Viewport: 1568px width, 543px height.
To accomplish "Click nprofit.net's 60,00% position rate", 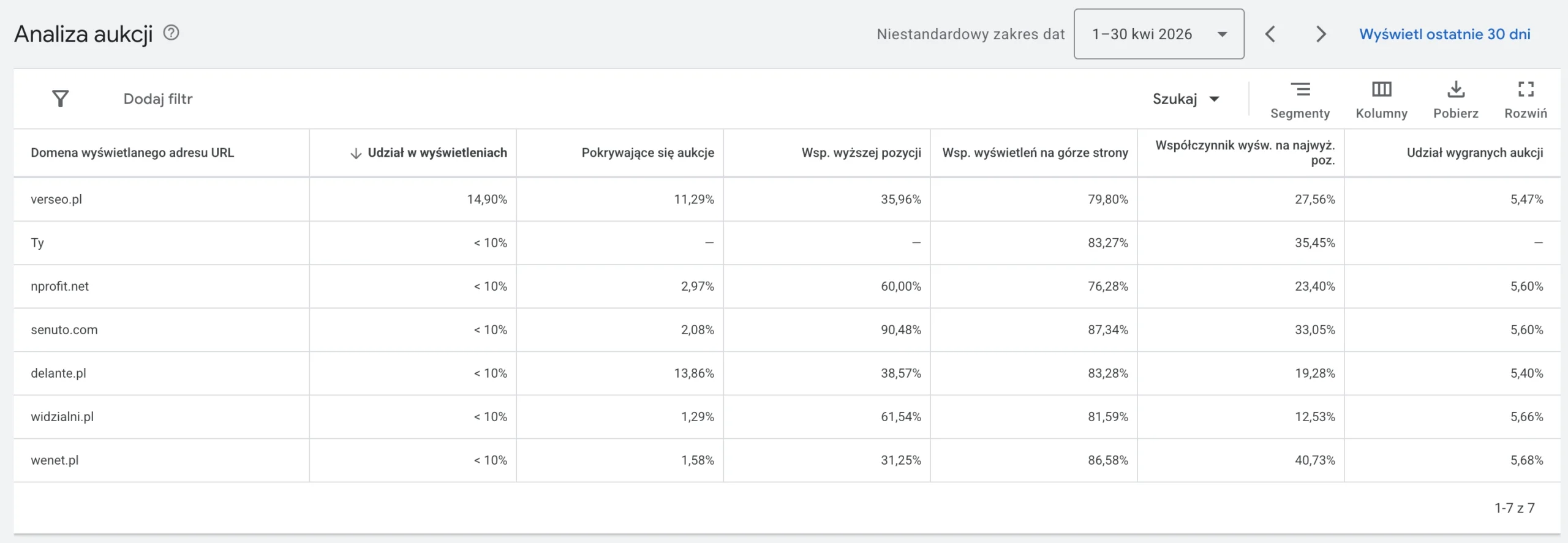I will (x=901, y=286).
